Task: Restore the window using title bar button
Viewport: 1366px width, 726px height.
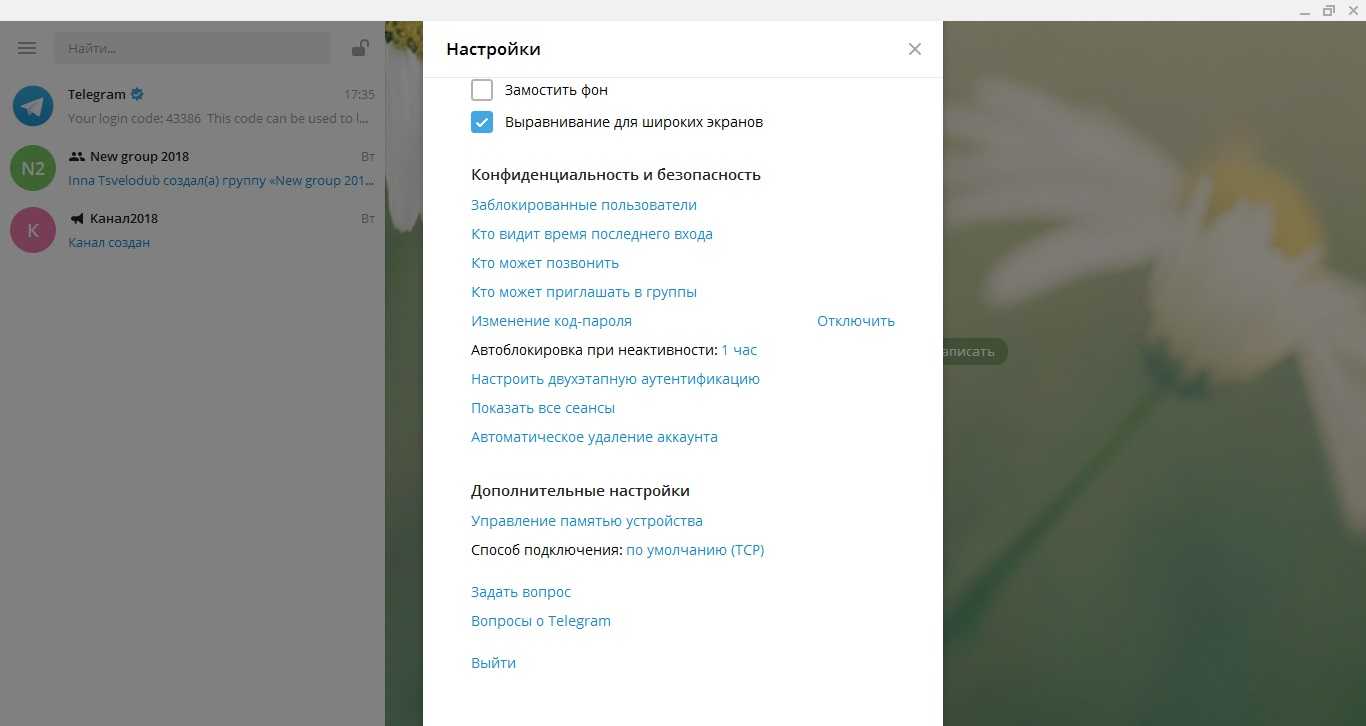Action: coord(1329,10)
